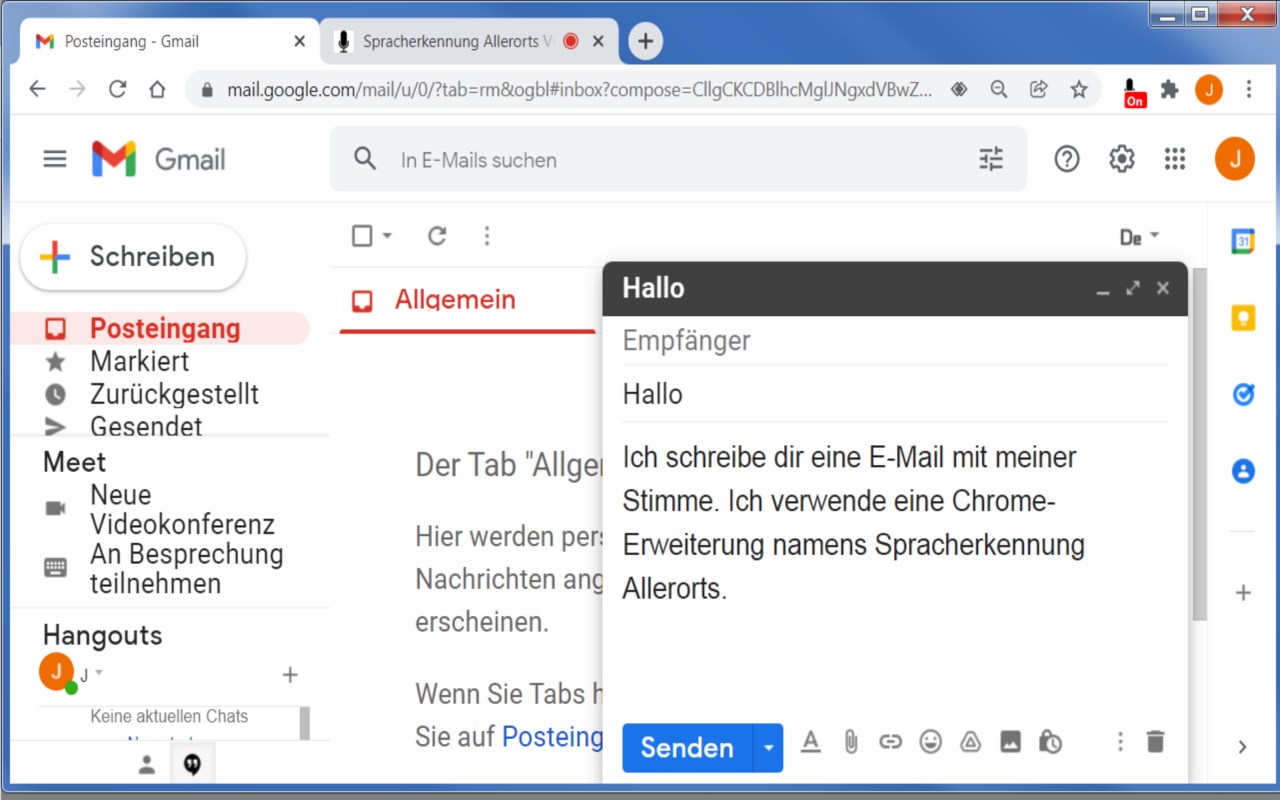Click the Empfänger recipient field
Image resolution: width=1280 pixels, height=800 pixels.
coord(894,340)
